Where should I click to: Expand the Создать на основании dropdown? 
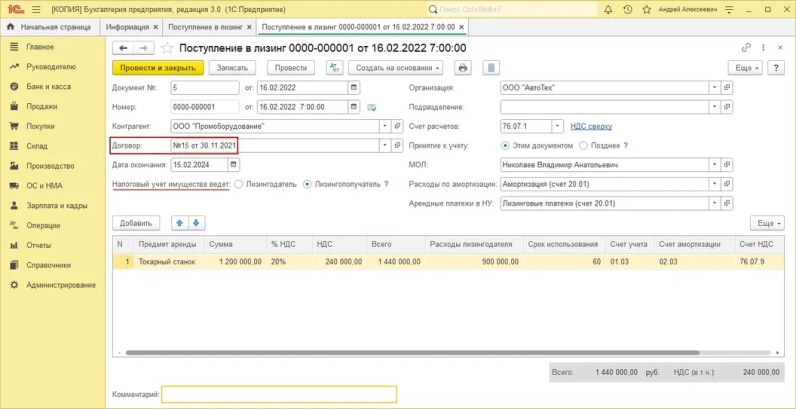coord(396,67)
